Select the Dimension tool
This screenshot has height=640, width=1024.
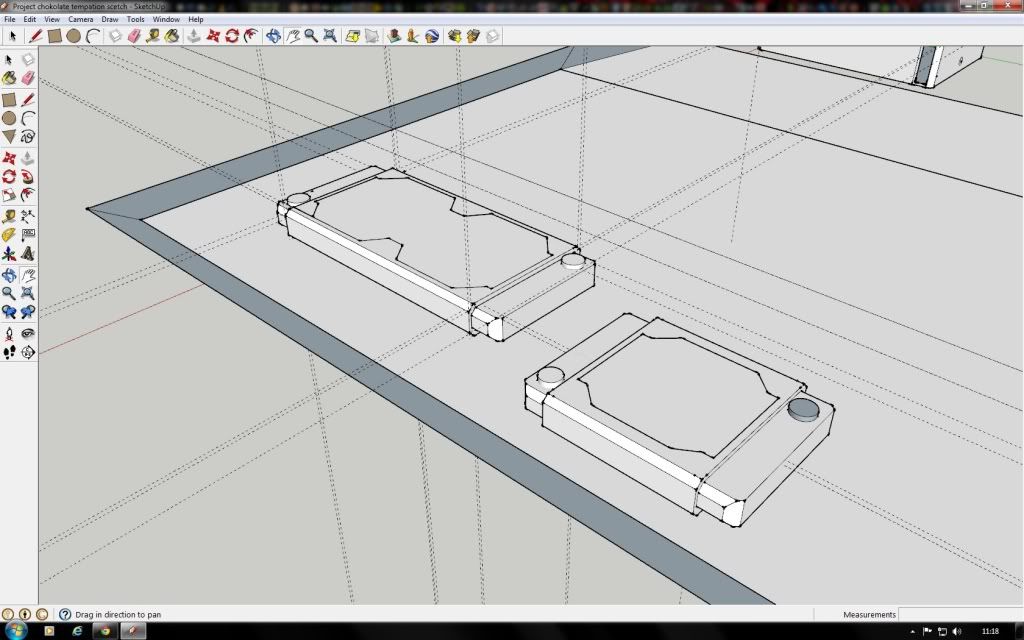point(28,216)
